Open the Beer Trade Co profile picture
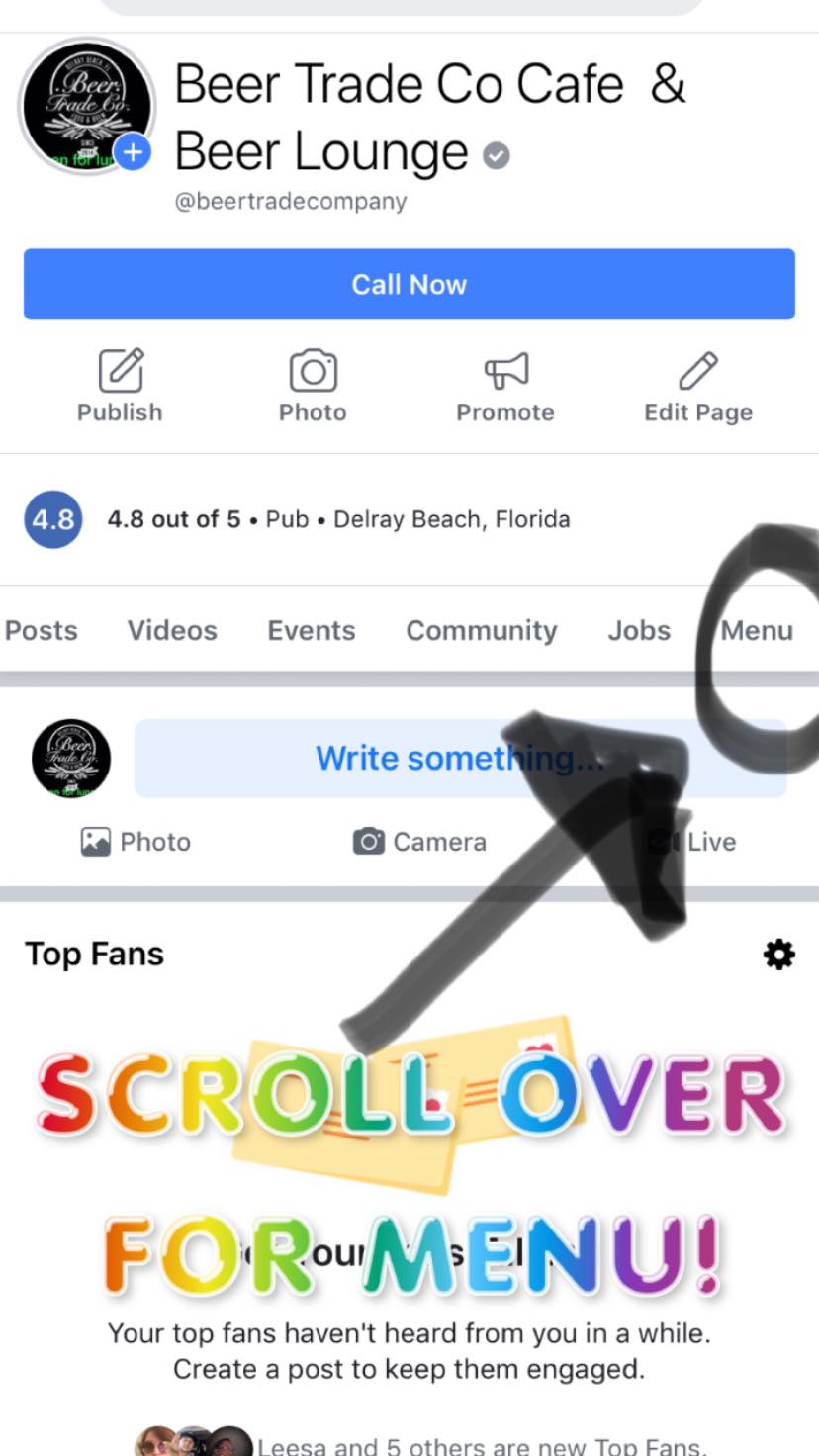The height and width of the screenshot is (1456, 819). click(87, 106)
